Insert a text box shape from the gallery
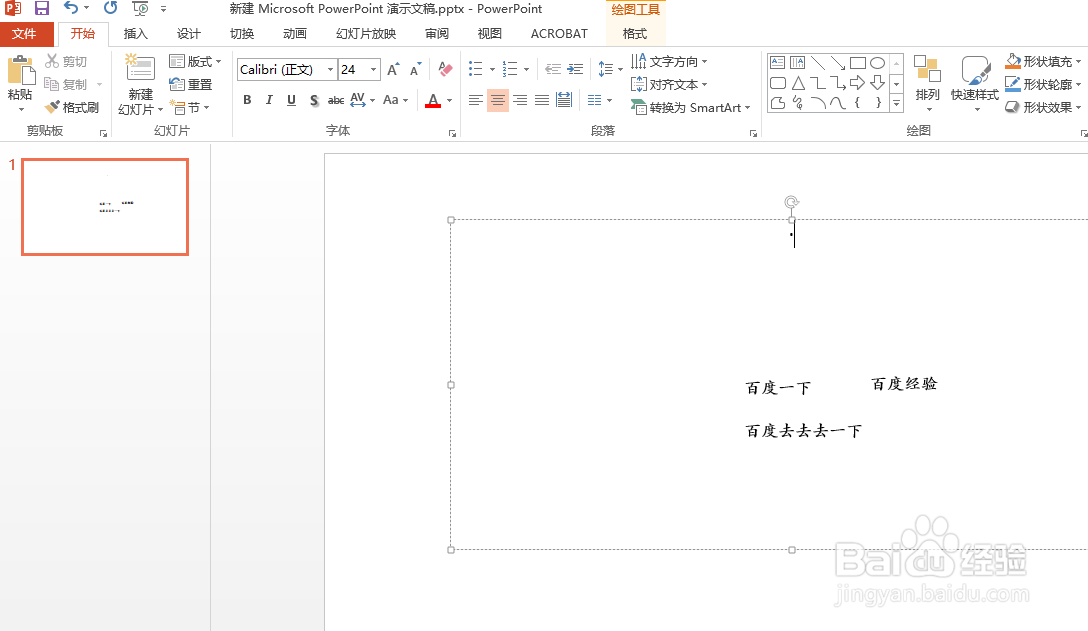Screen dimensions: 1088x631 point(778,63)
